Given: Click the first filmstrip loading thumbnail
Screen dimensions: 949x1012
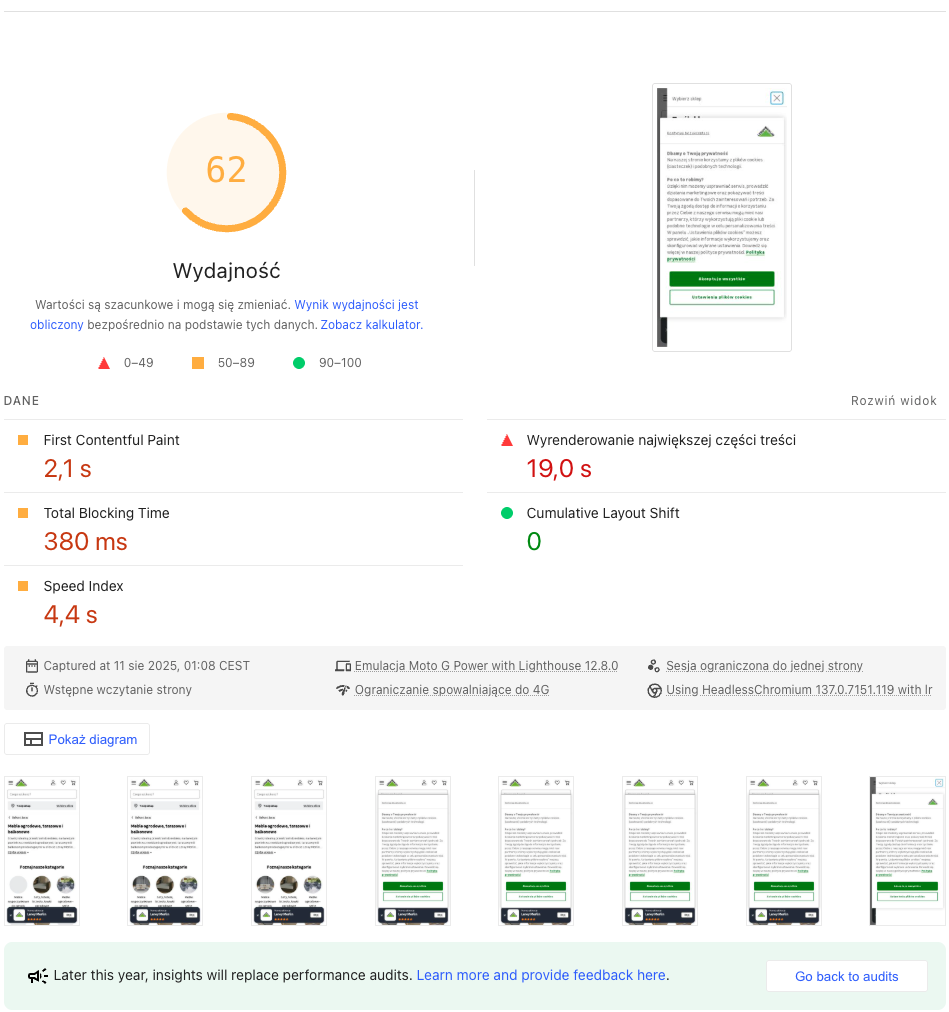Looking at the screenshot, I should click(41, 850).
